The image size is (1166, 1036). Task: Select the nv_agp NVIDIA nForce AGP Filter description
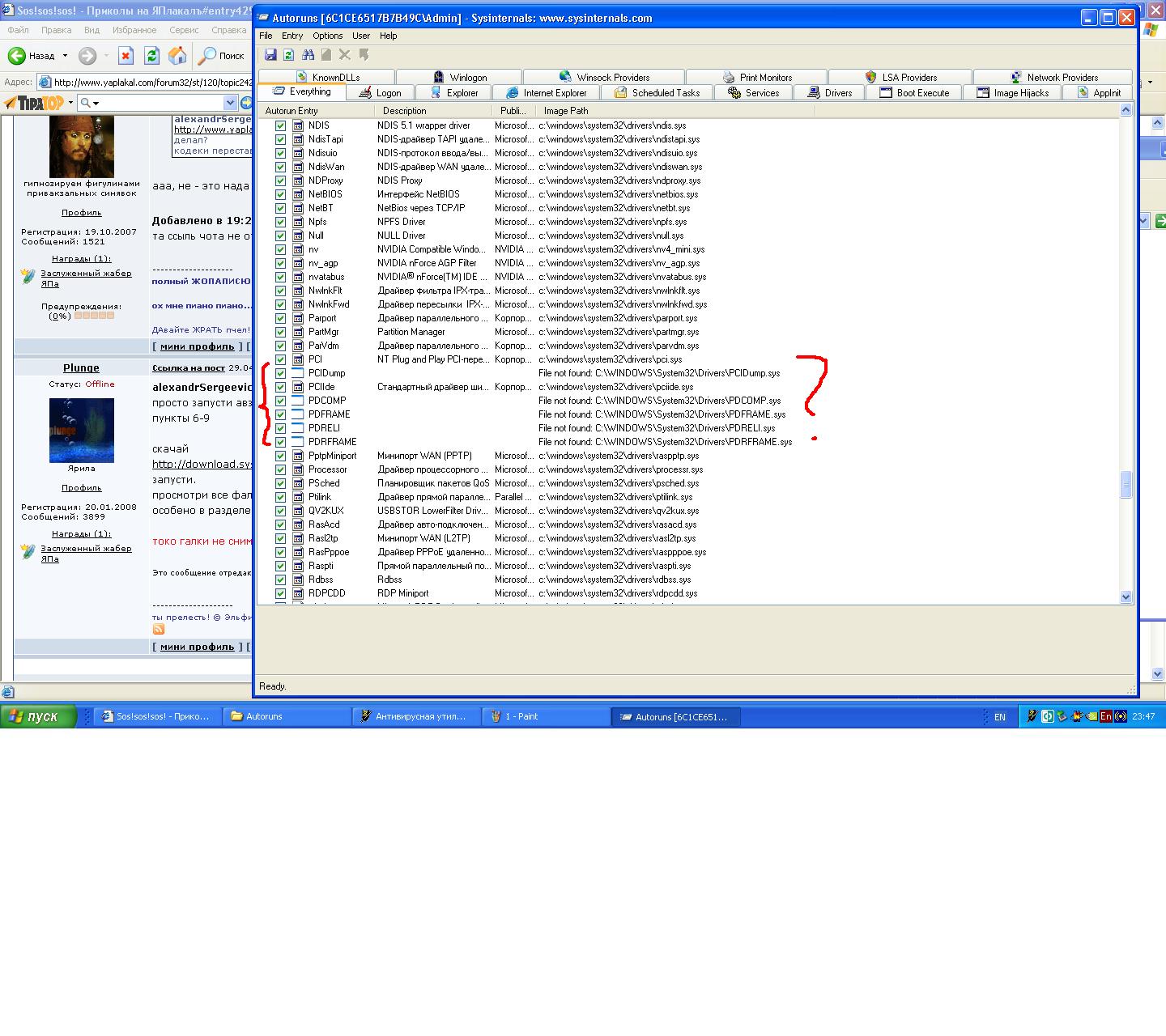(x=427, y=263)
